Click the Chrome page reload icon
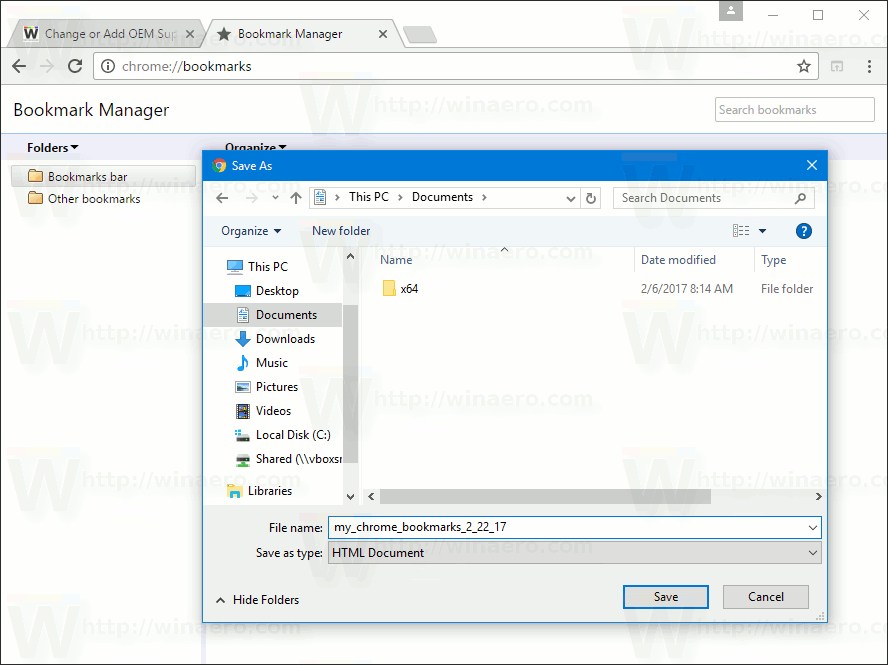 [x=74, y=66]
